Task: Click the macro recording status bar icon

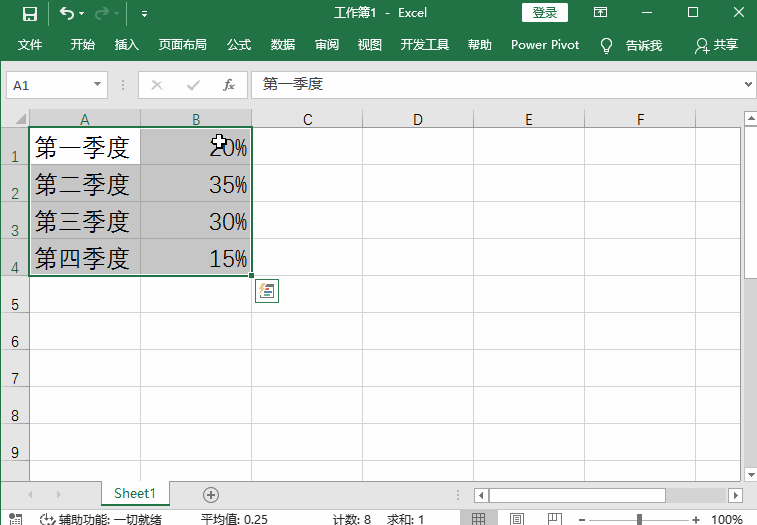Action: click(15, 519)
